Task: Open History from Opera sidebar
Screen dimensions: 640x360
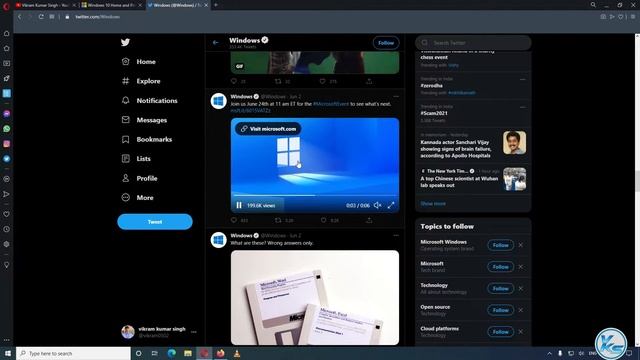Action: click(7, 229)
